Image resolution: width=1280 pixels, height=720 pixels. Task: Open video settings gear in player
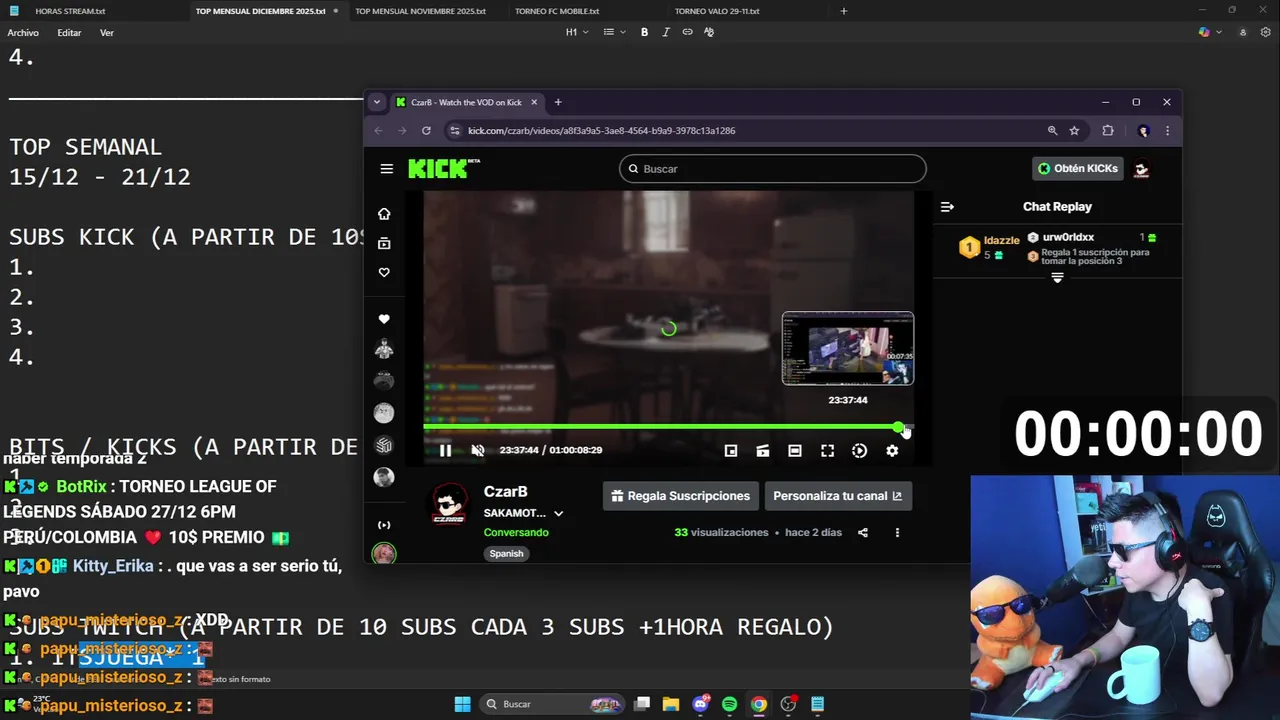892,451
